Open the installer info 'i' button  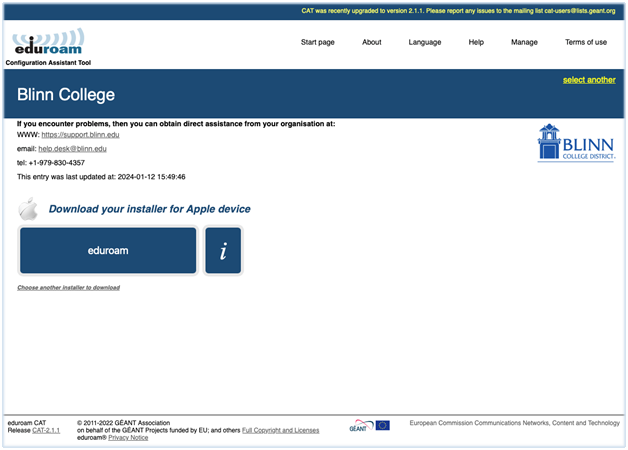point(223,251)
